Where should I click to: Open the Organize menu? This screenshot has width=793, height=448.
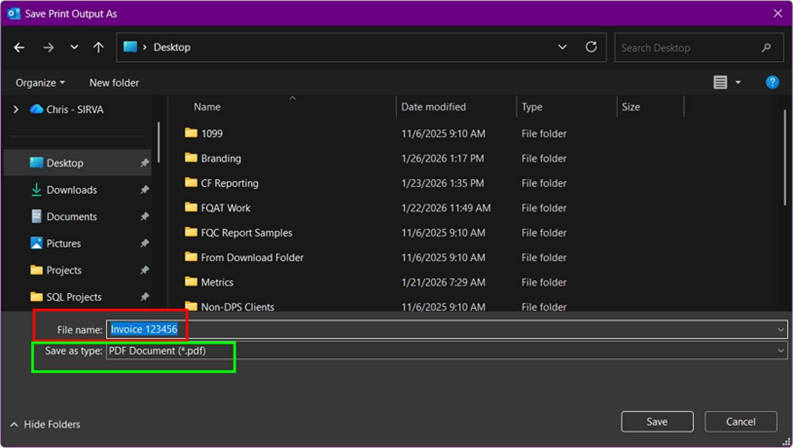[x=40, y=83]
